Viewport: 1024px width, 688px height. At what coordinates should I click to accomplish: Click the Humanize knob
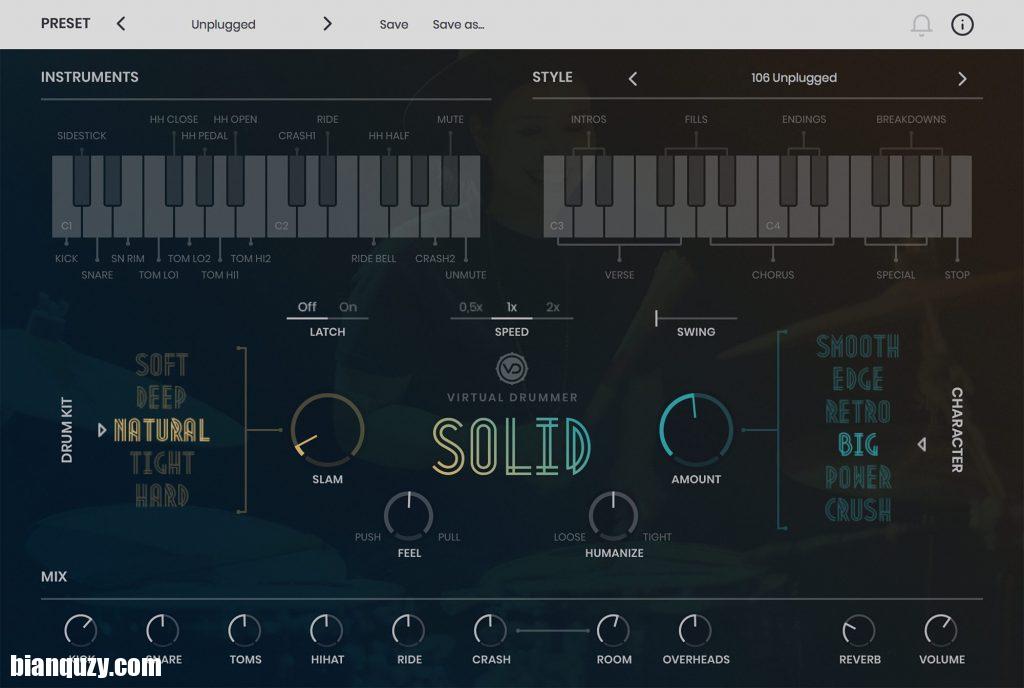(x=613, y=516)
